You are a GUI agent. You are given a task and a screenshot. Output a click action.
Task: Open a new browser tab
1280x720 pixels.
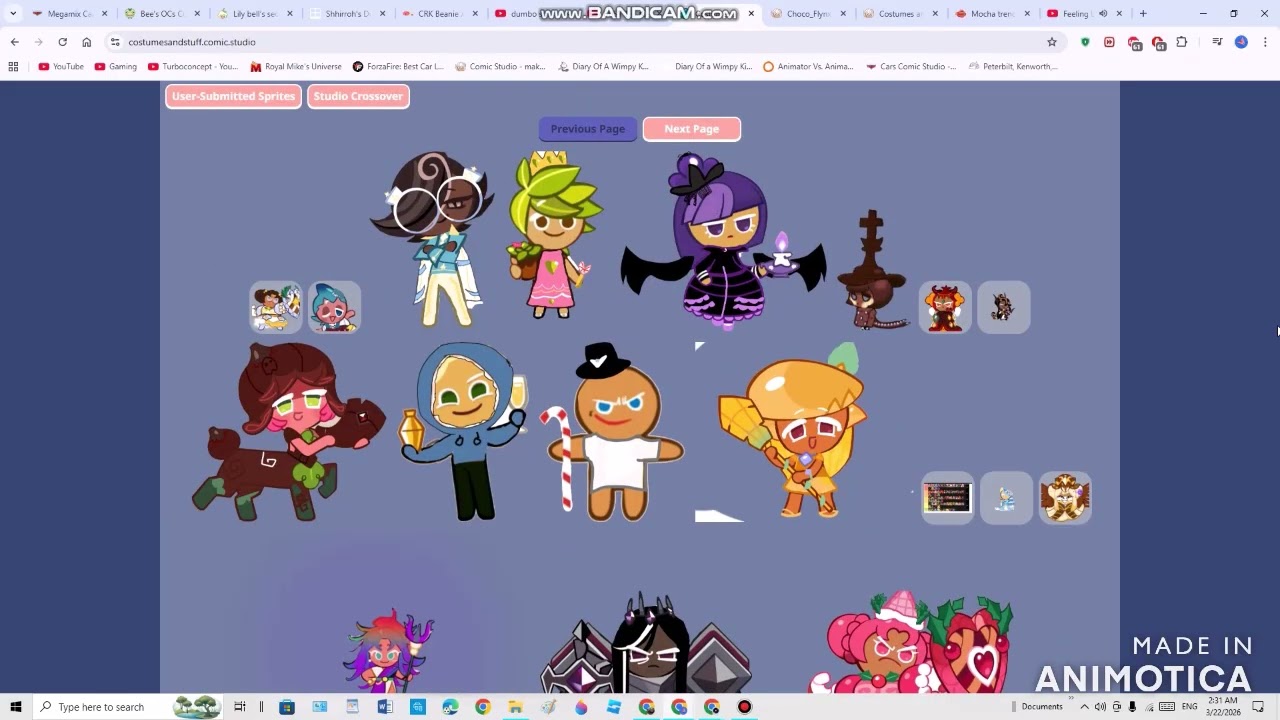coord(1143,14)
